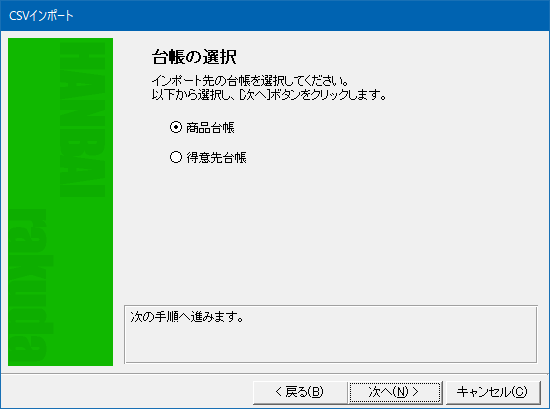Image resolution: width=550 pixels, height=409 pixels.
Task: Click the 商品台帳 option label text
Action: (x=210, y=127)
